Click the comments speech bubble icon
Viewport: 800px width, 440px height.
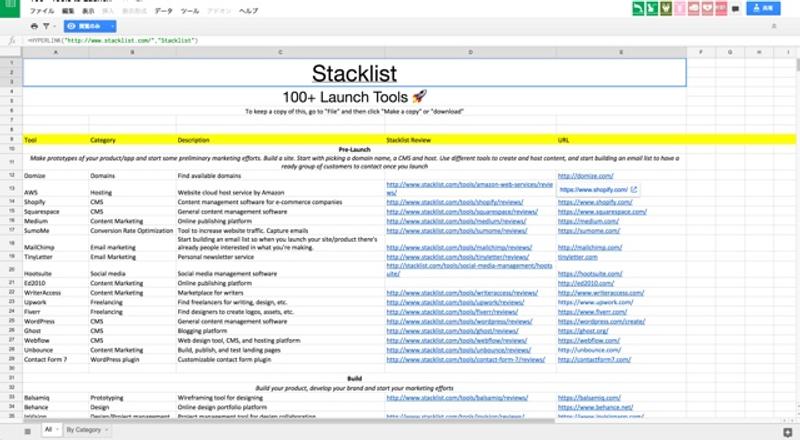tap(735, 8)
